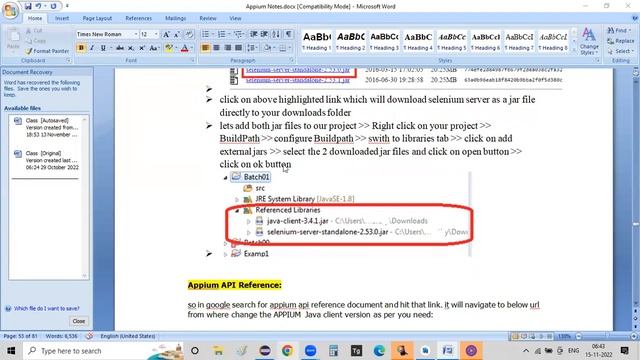Switch to the Insert tab
Image resolution: width=640 pixels, height=360 pixels.
tap(62, 18)
